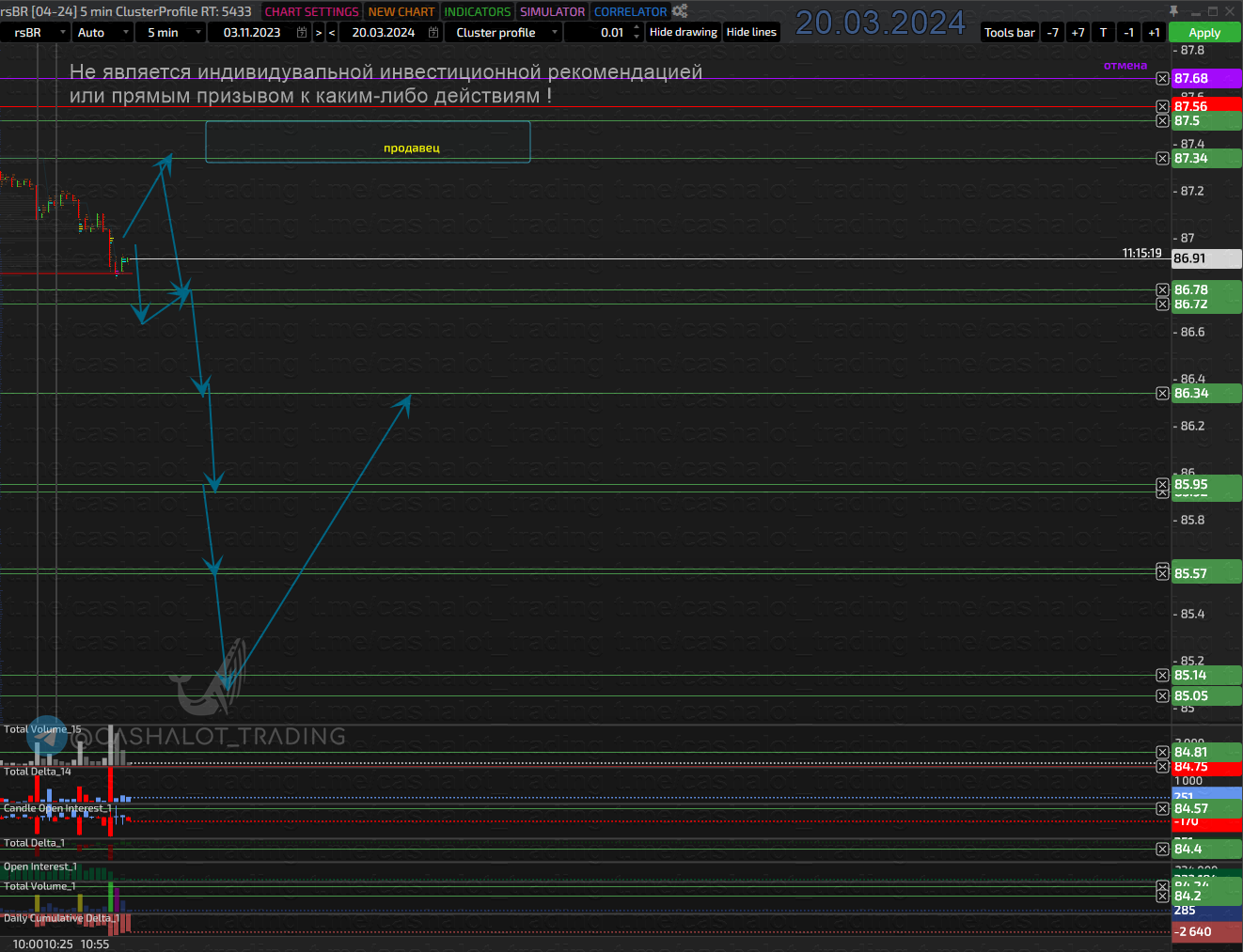Open the start date 03.11.2023 calendar icon
Image resolution: width=1243 pixels, height=952 pixels.
click(302, 32)
